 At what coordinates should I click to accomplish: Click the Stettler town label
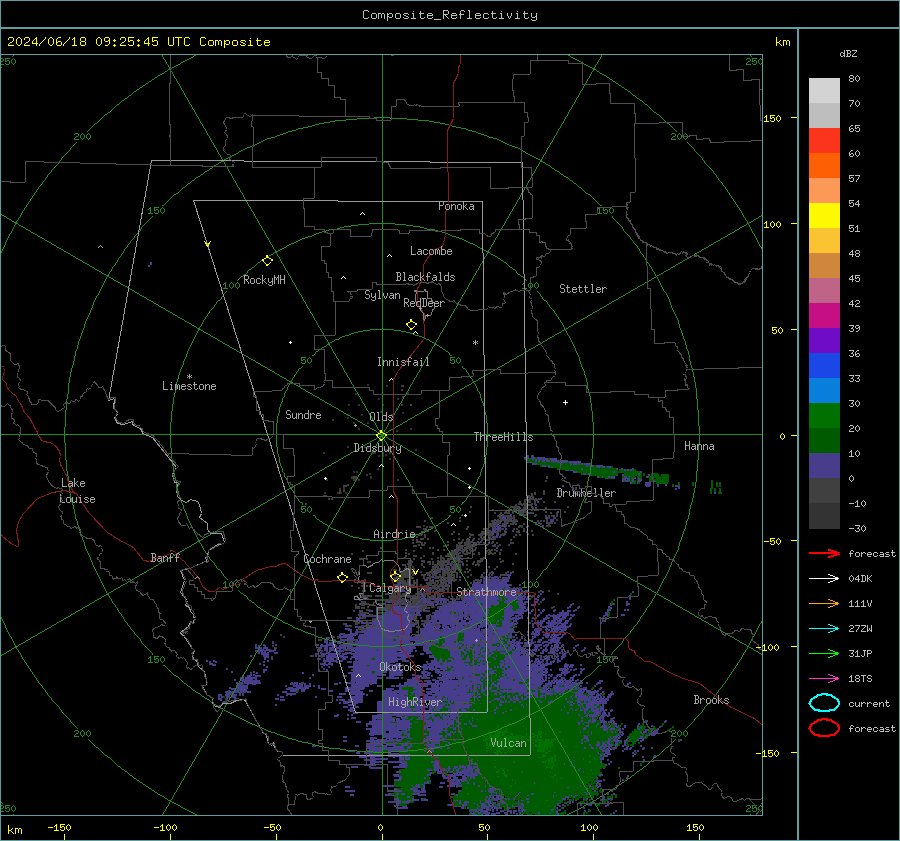(x=583, y=289)
